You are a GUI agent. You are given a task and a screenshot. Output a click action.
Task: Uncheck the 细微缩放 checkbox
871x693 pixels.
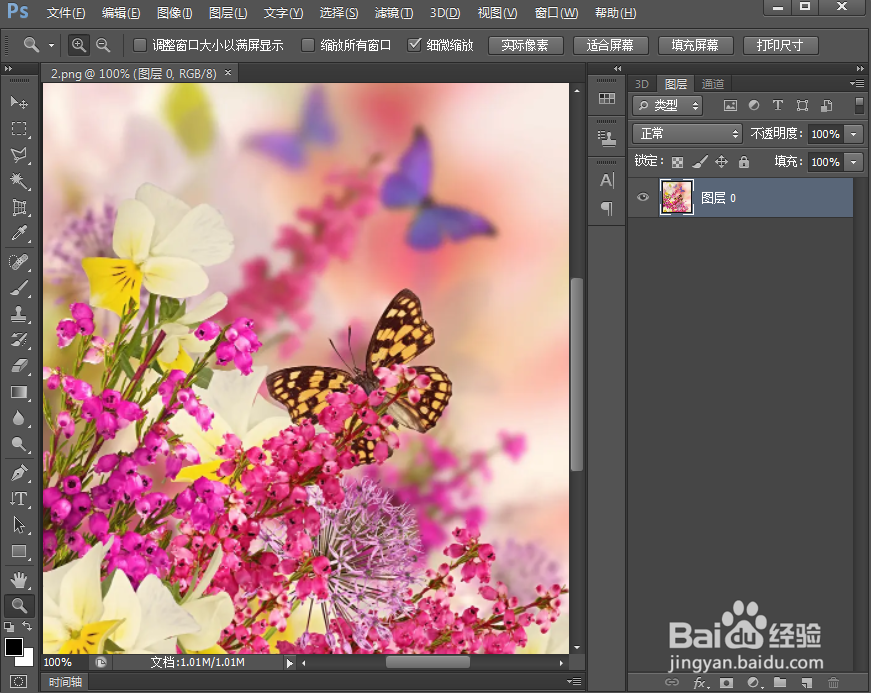pos(414,45)
